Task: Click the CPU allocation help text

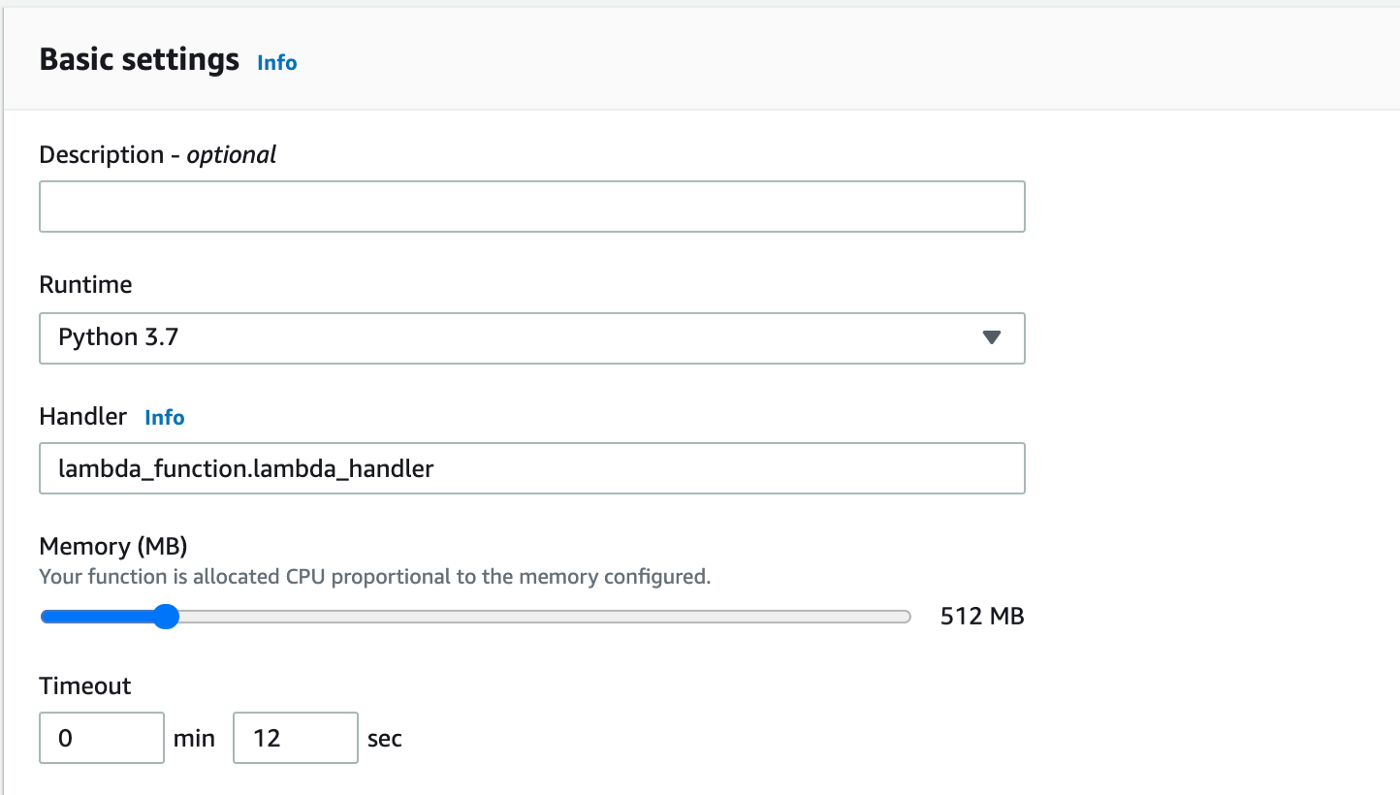Action: [x=374, y=577]
